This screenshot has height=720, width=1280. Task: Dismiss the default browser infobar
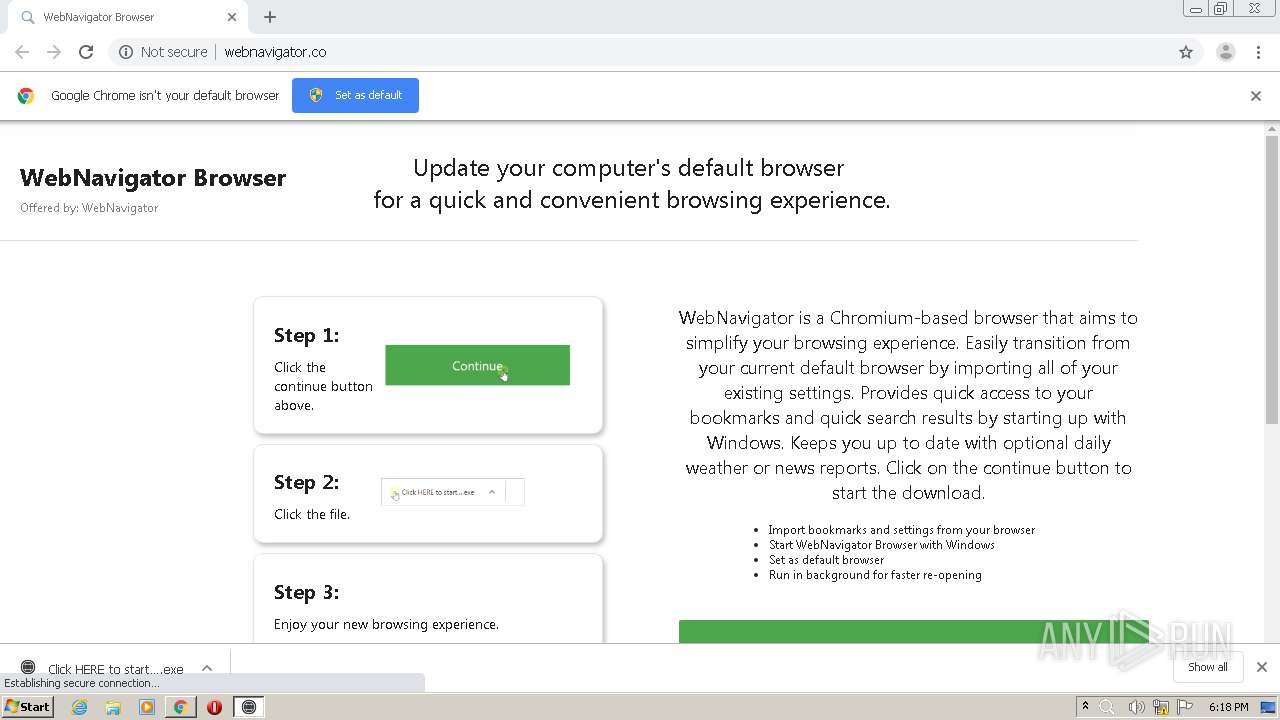pos(1256,96)
